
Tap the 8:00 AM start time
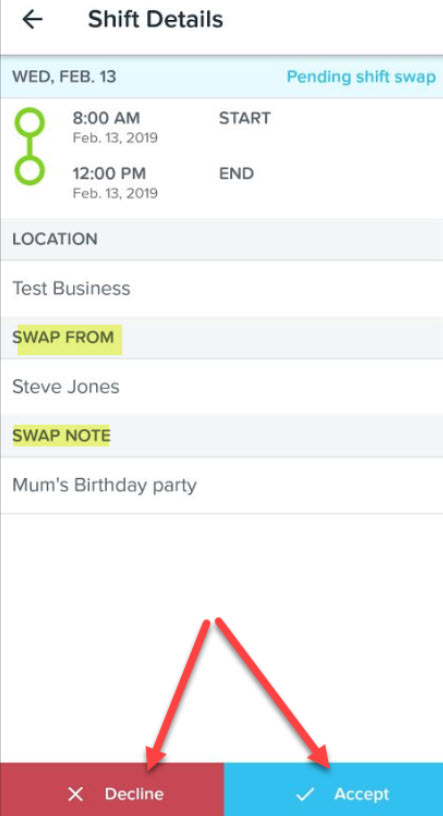click(106, 118)
